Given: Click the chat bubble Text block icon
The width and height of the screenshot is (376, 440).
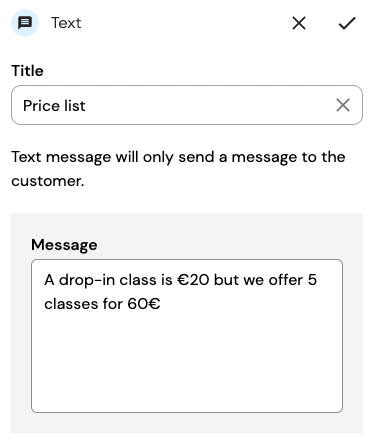Looking at the screenshot, I should click(x=25, y=23).
